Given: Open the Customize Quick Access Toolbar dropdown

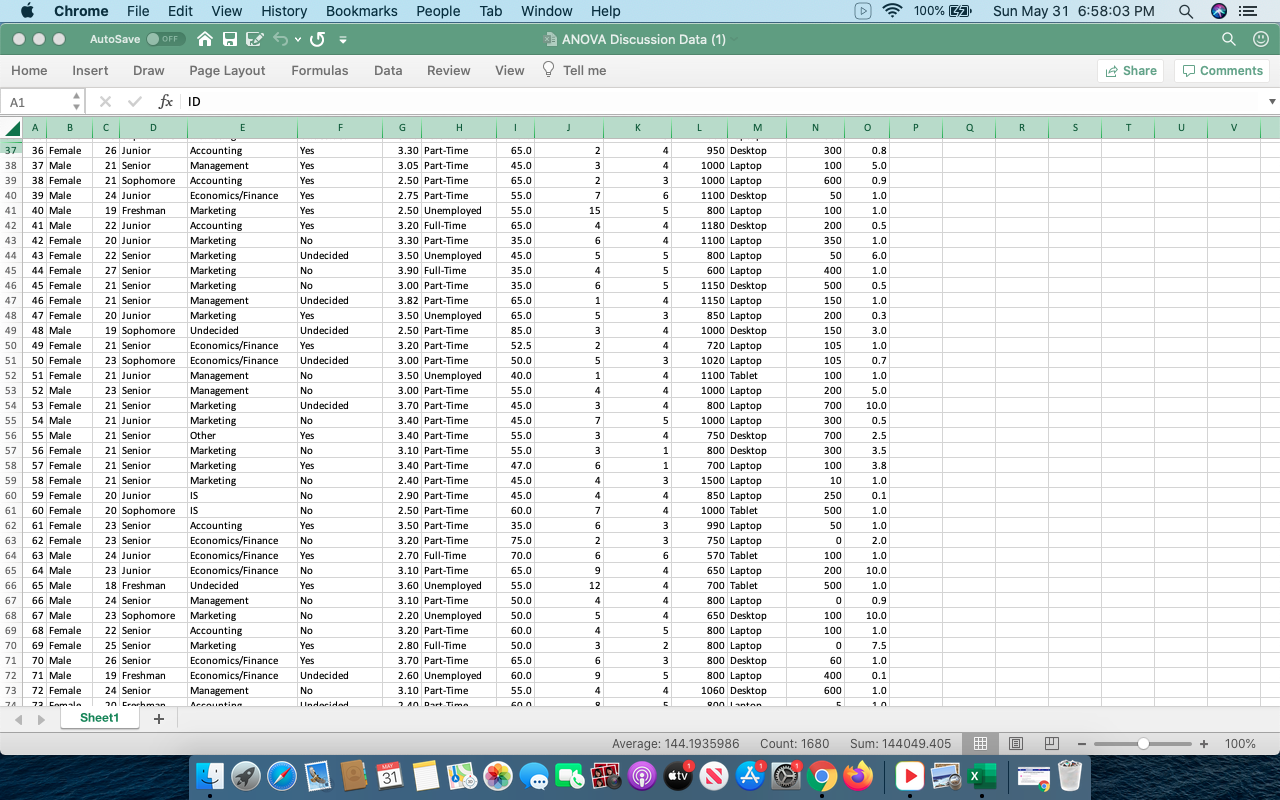Looking at the screenshot, I should (343, 40).
